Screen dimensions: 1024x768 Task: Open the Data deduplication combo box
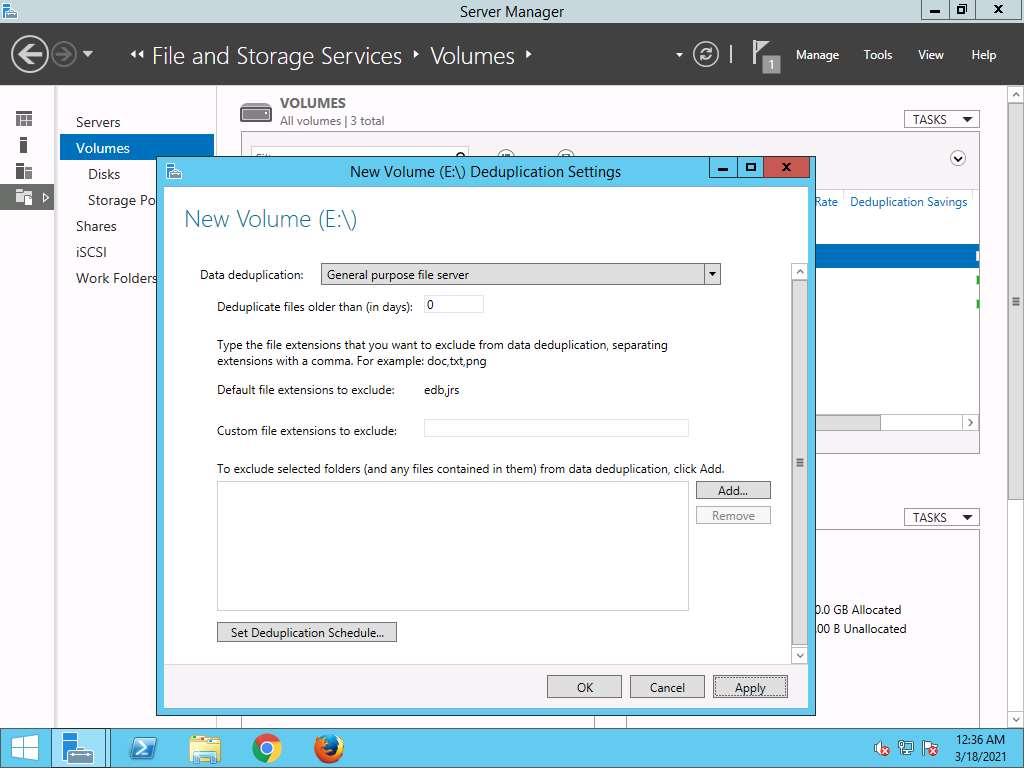click(520, 274)
